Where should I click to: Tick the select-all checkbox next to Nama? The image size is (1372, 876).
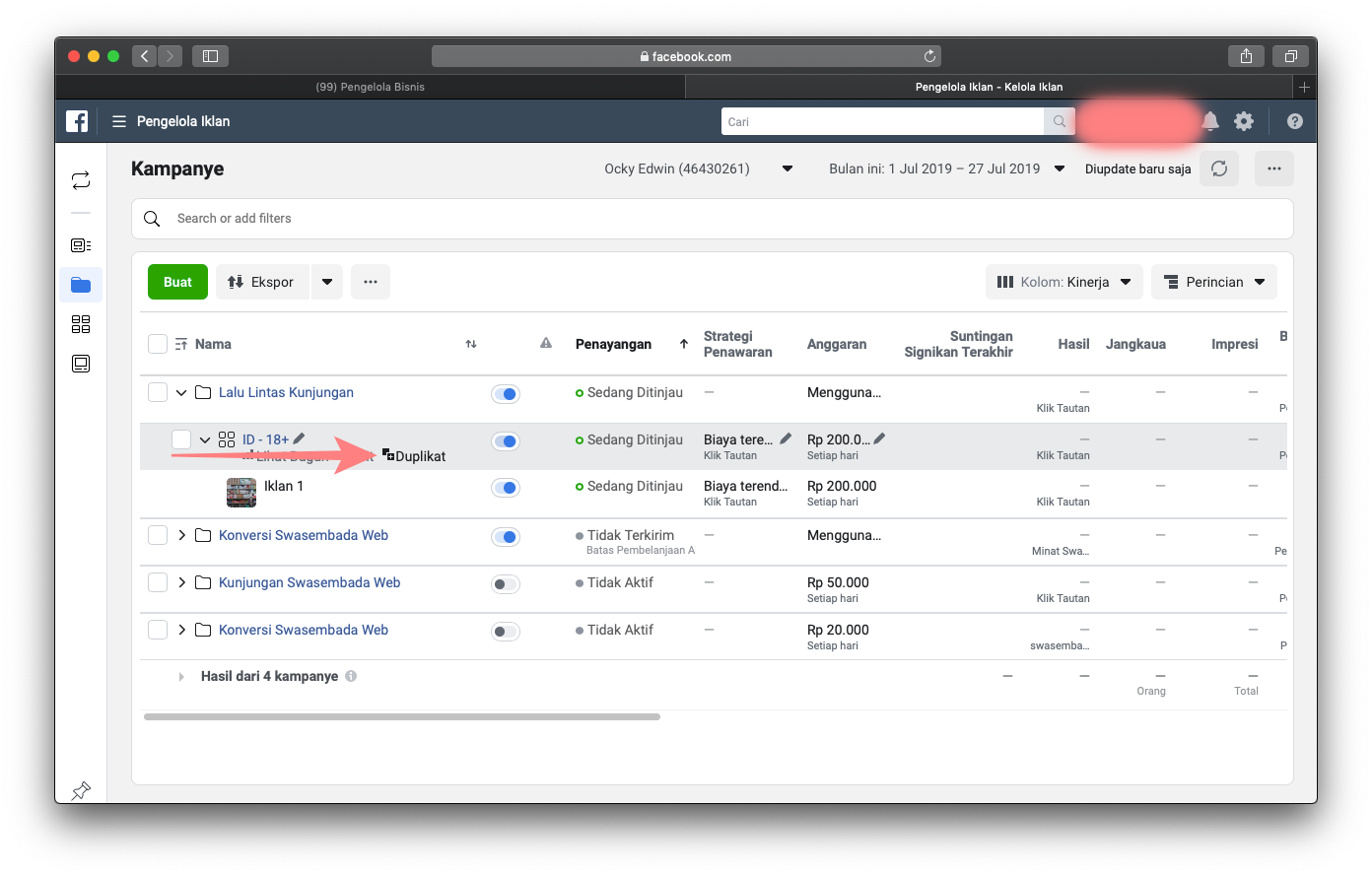(158, 344)
